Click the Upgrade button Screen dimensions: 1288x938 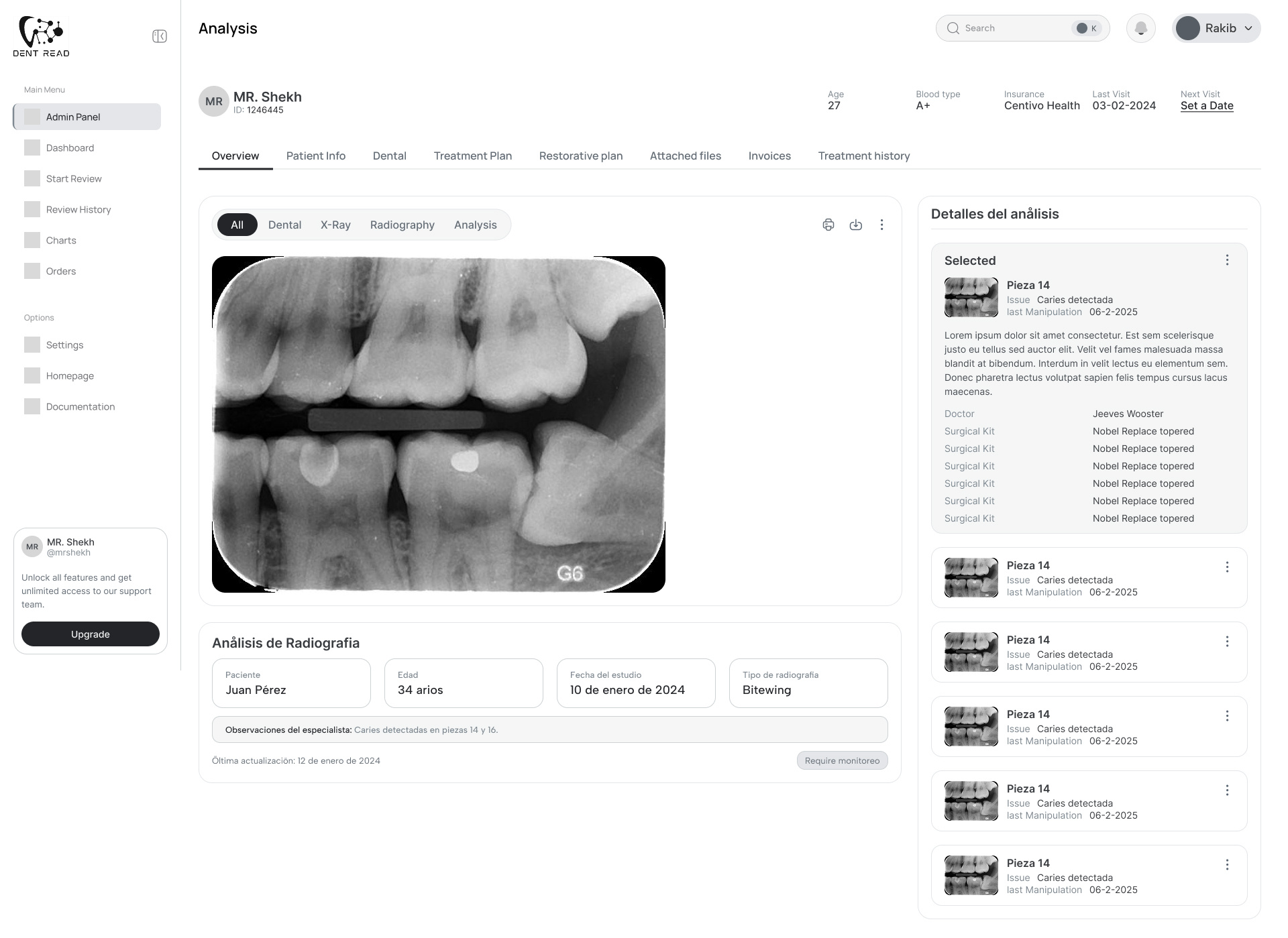point(90,634)
